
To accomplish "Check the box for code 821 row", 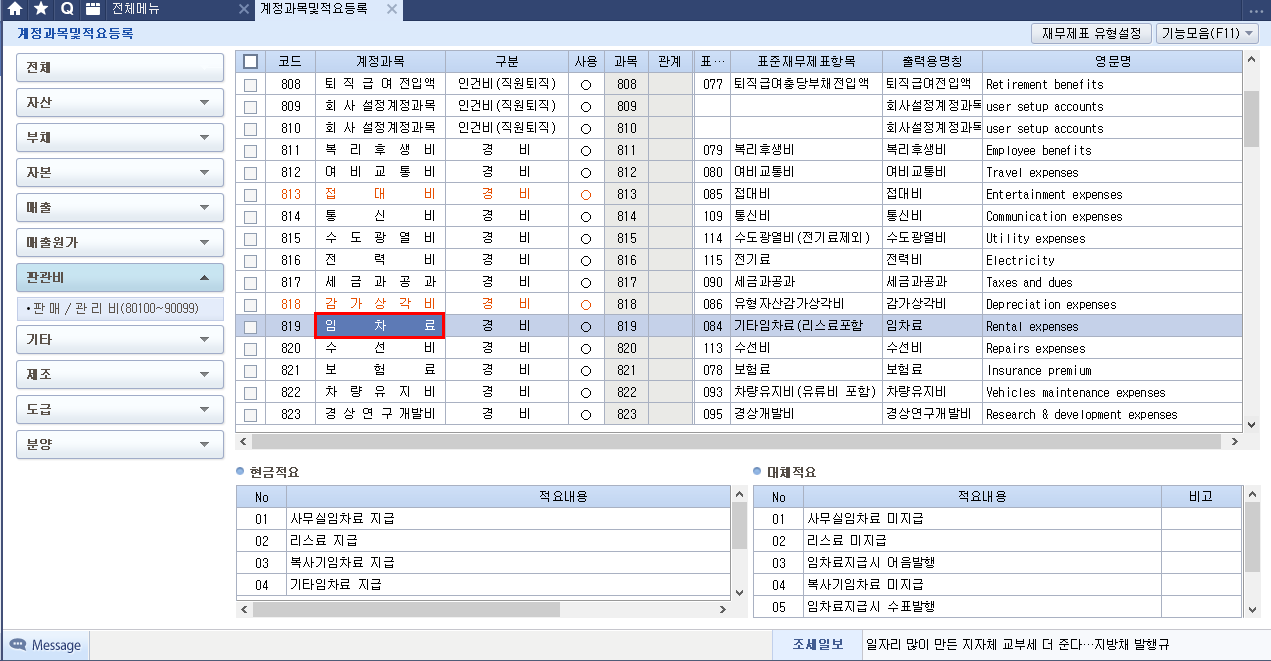I will [250, 371].
